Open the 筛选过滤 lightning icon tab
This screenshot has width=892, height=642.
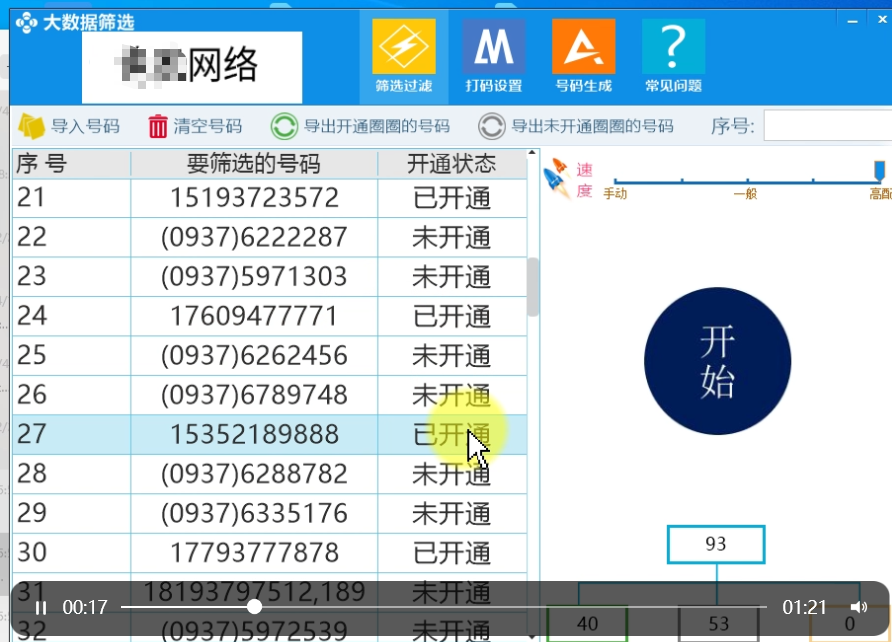tap(404, 48)
